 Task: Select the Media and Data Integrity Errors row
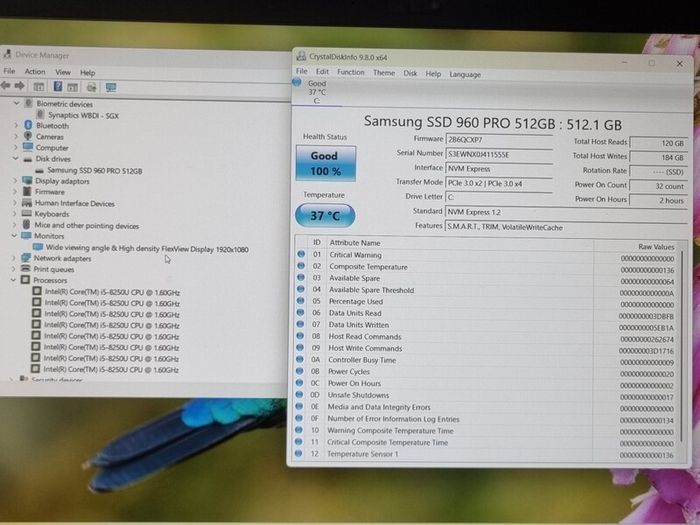click(487, 407)
